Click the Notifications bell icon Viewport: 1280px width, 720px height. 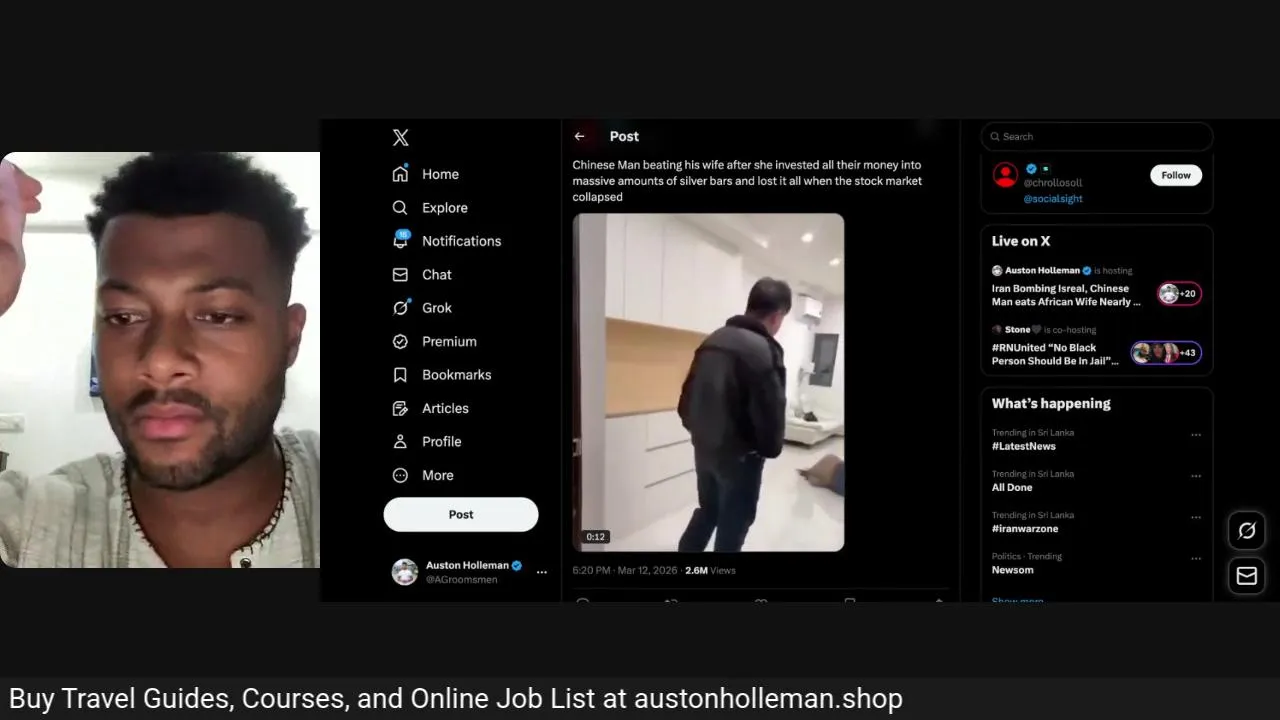[400, 241]
